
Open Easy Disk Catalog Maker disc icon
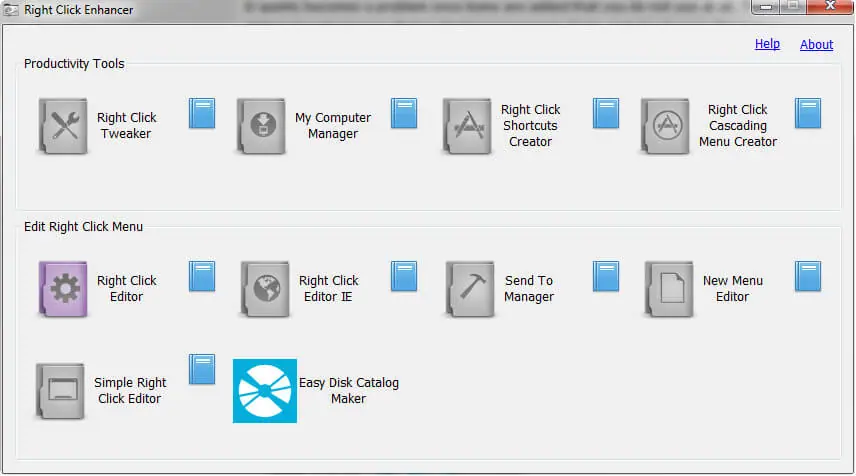click(265, 391)
